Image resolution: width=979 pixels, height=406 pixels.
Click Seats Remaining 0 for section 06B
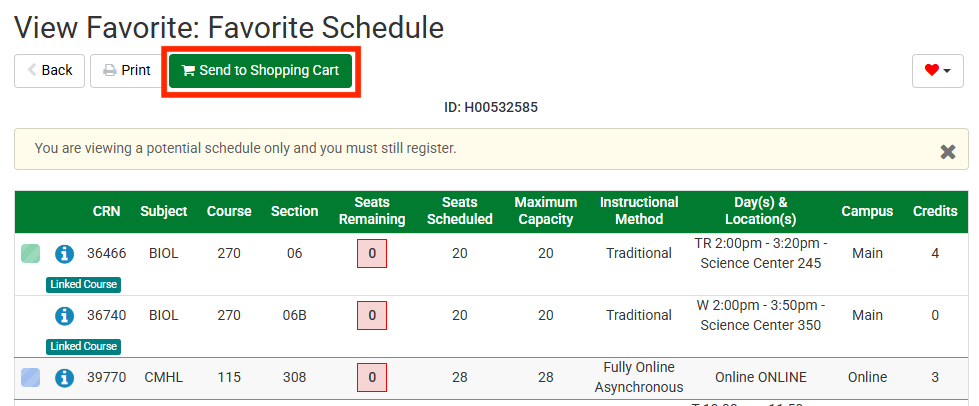[x=372, y=316]
